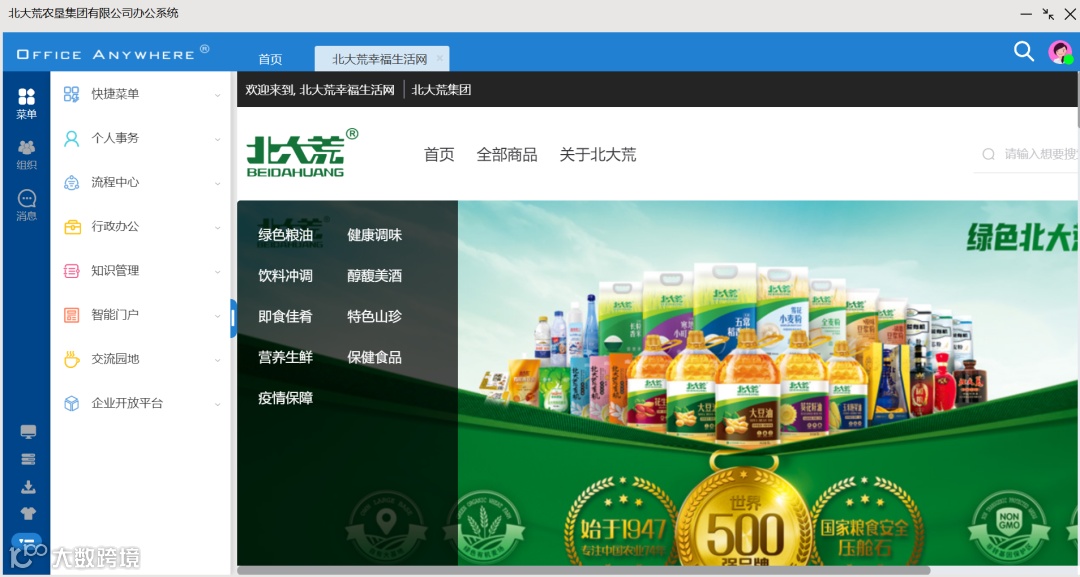Viewport: 1080px width, 577px height.
Task: Click the 企业开放平台 cube icon
Action: point(71,403)
